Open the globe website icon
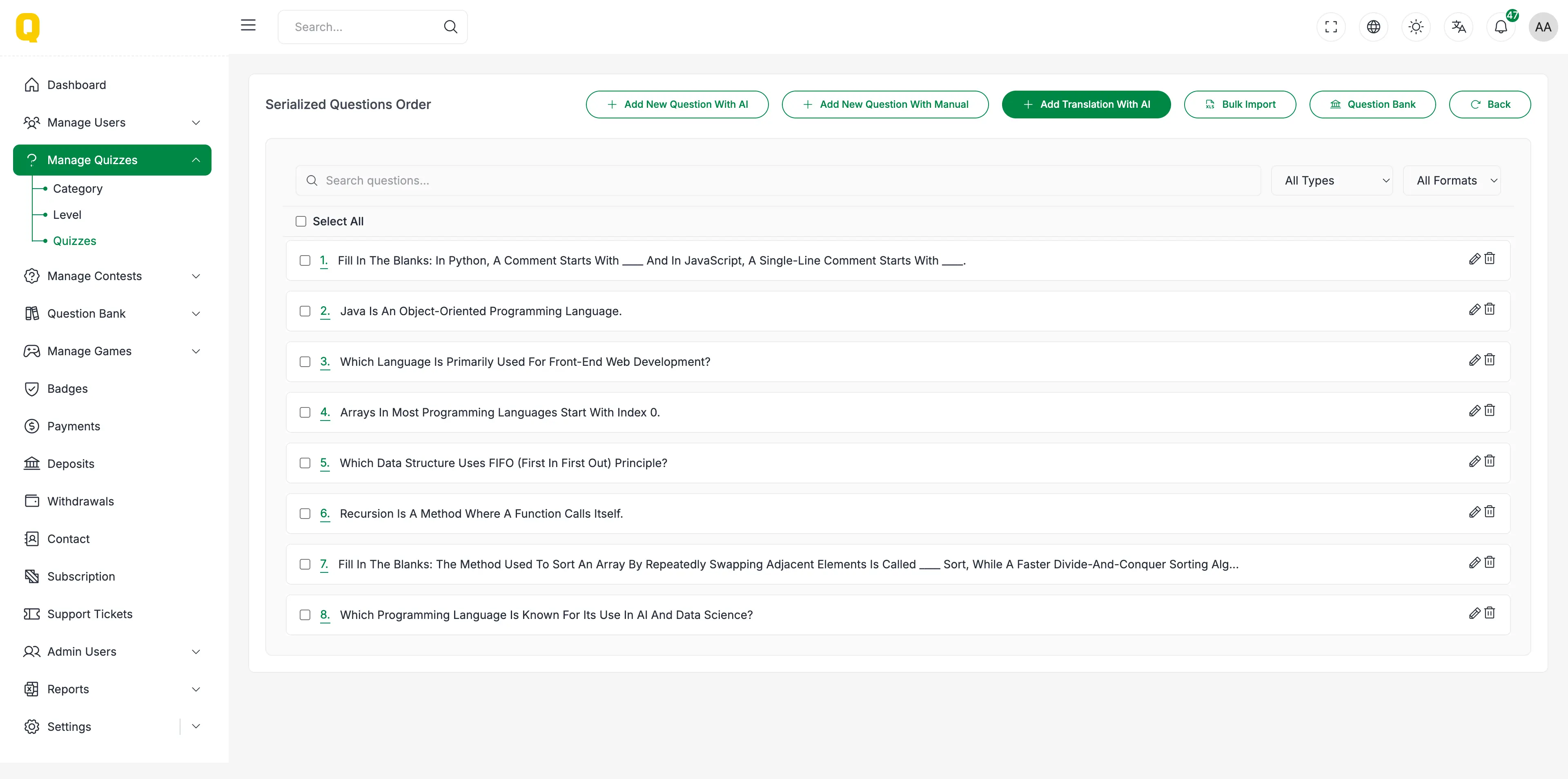The width and height of the screenshot is (1568, 779). (1373, 27)
